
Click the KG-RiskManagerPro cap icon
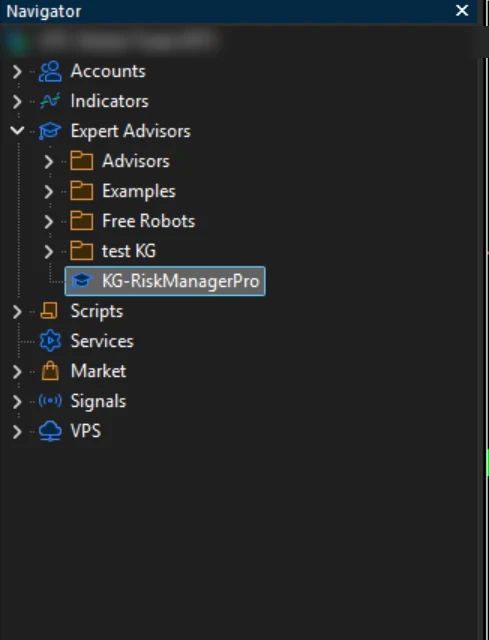point(81,281)
